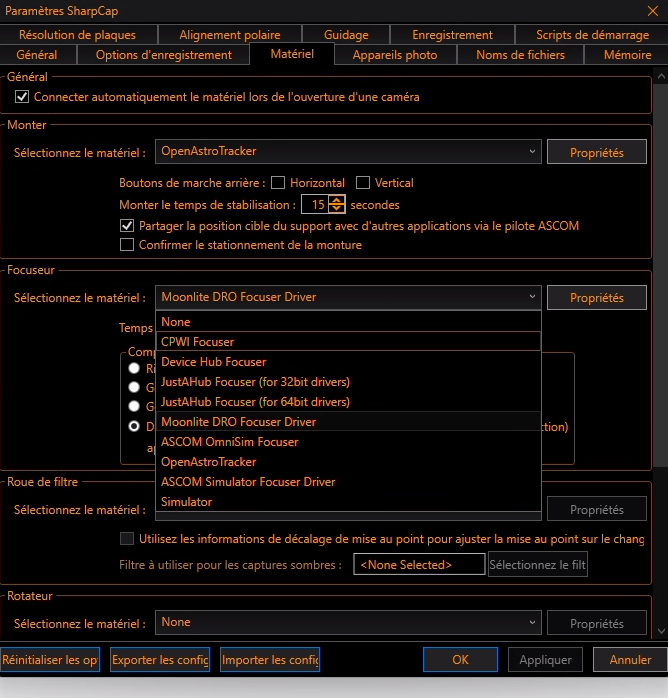Choose ASCOM Simulator Focuser Driver
668x698 pixels.
click(348, 482)
